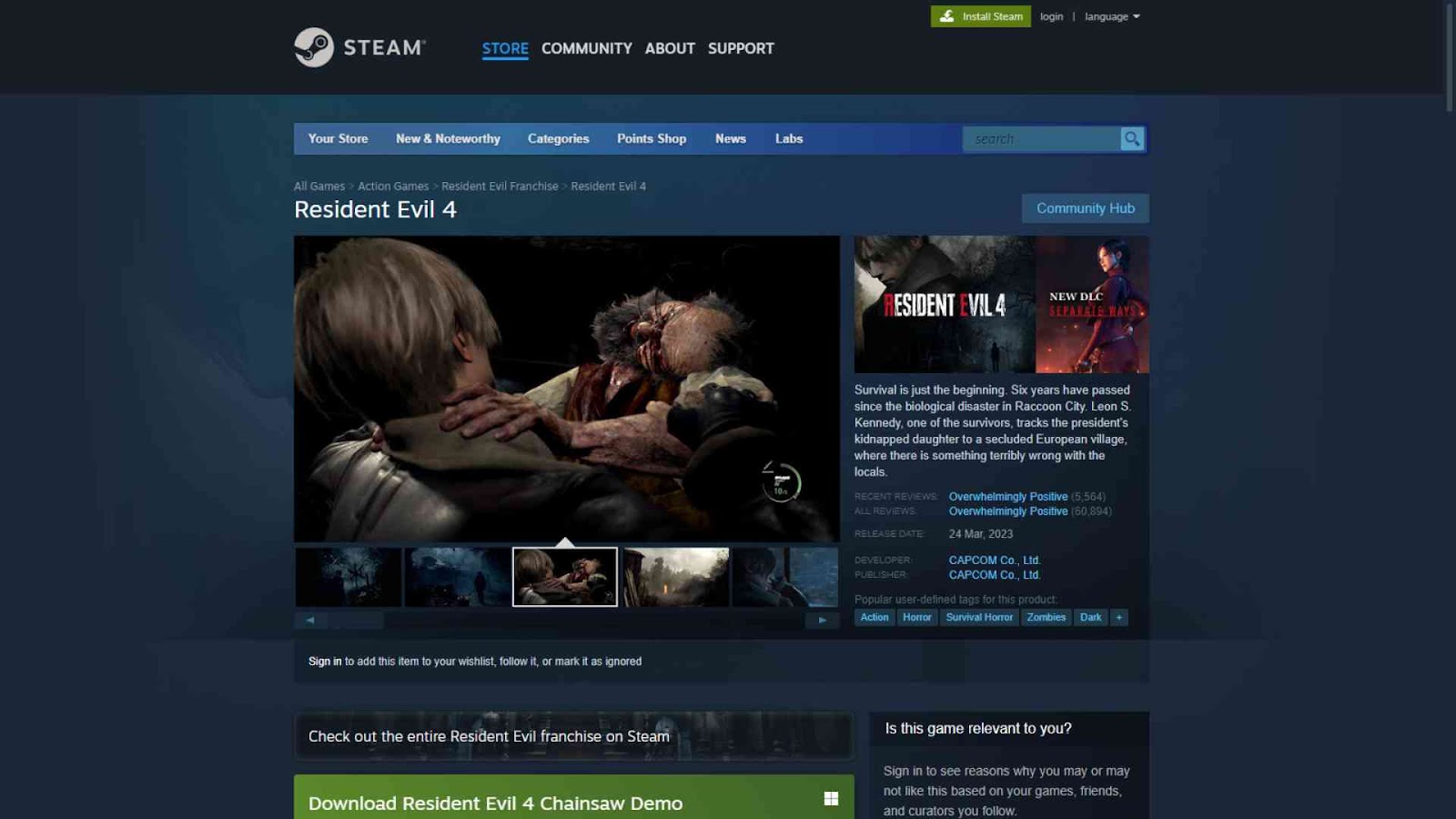Open recent reviews Overwhelmingly Positive link
The height and width of the screenshot is (819, 1456).
(x=1008, y=497)
